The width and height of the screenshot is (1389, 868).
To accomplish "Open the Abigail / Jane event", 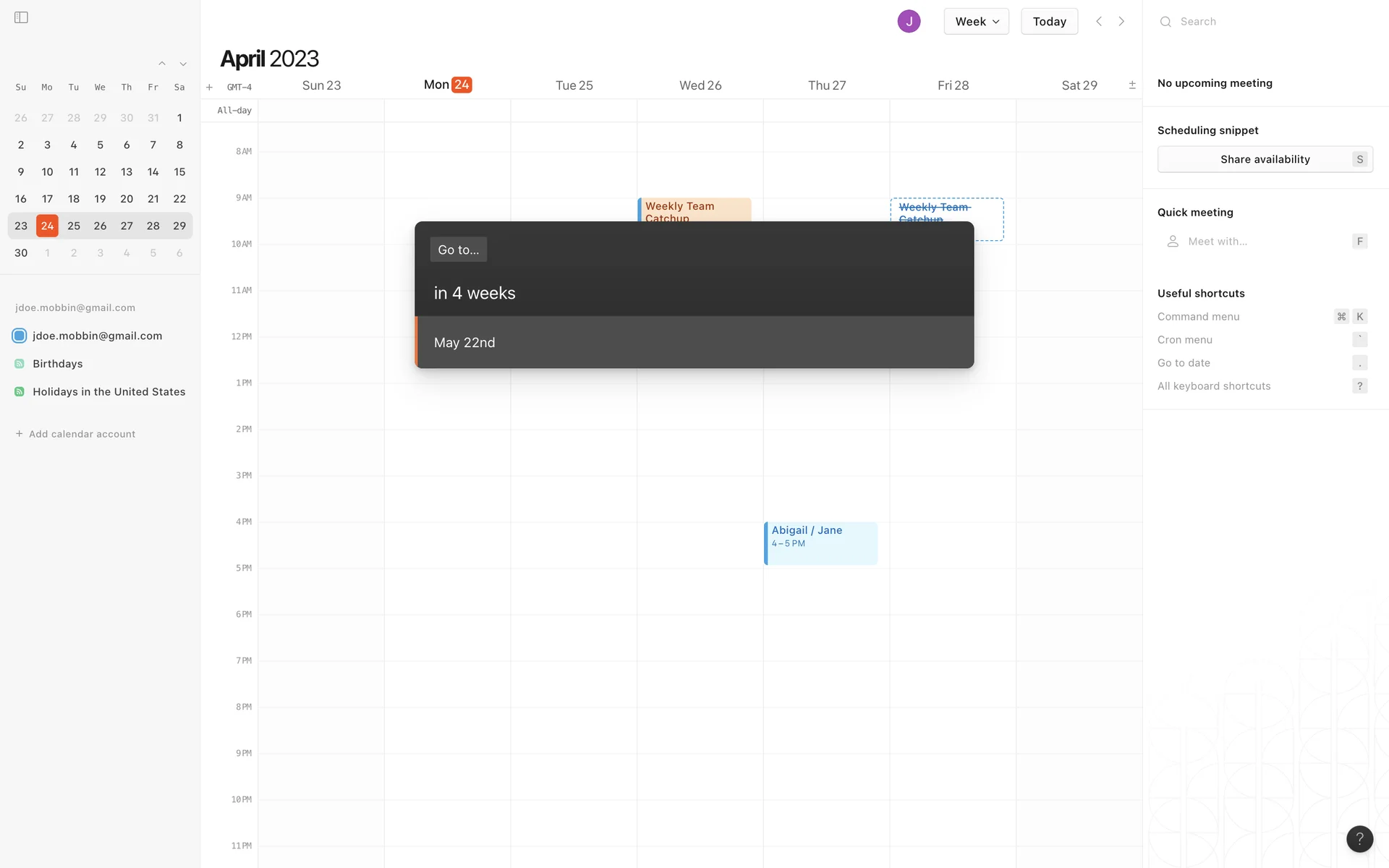I will (820, 542).
